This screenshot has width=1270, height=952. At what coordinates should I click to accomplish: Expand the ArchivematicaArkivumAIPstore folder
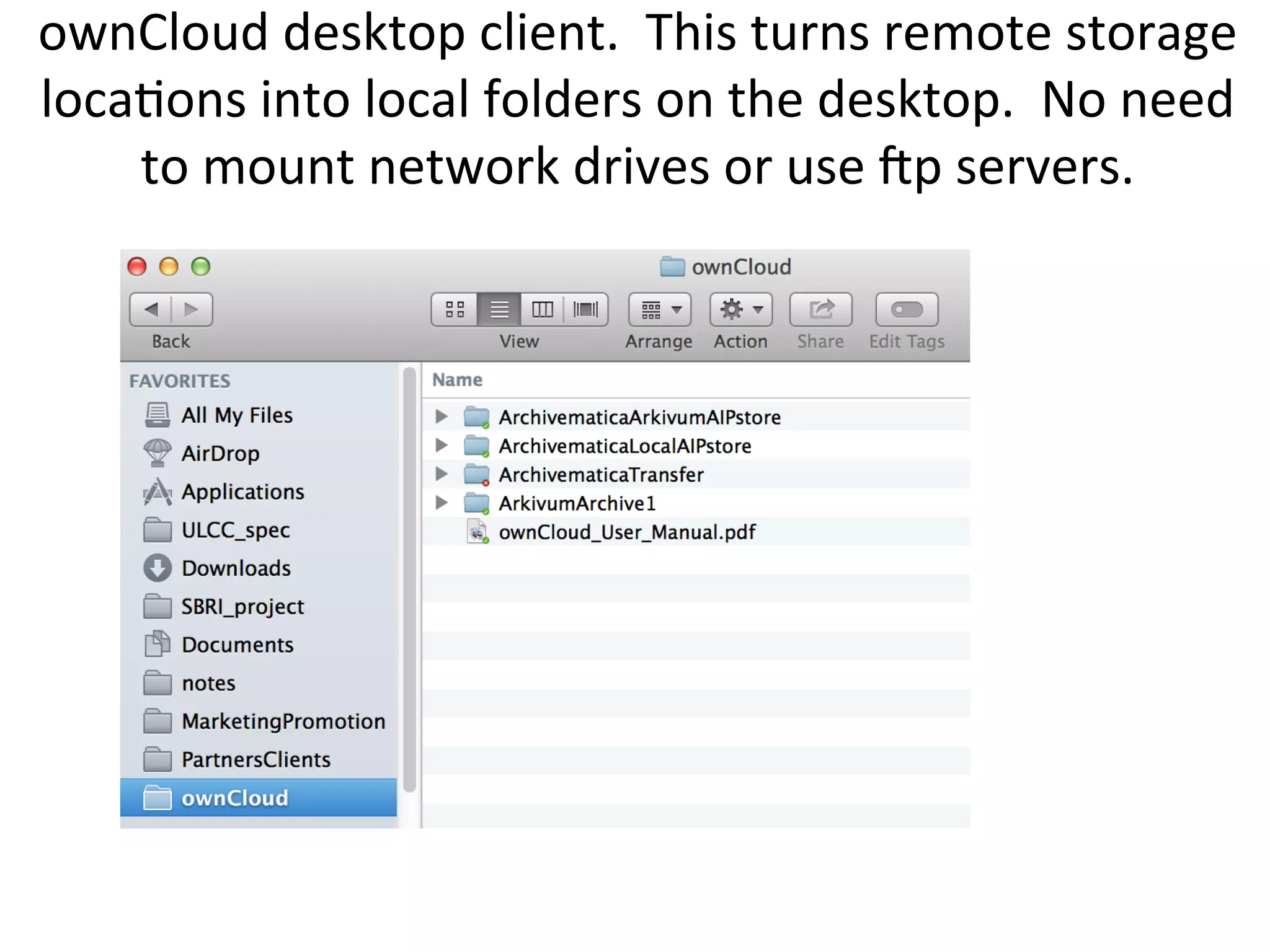coord(442,416)
